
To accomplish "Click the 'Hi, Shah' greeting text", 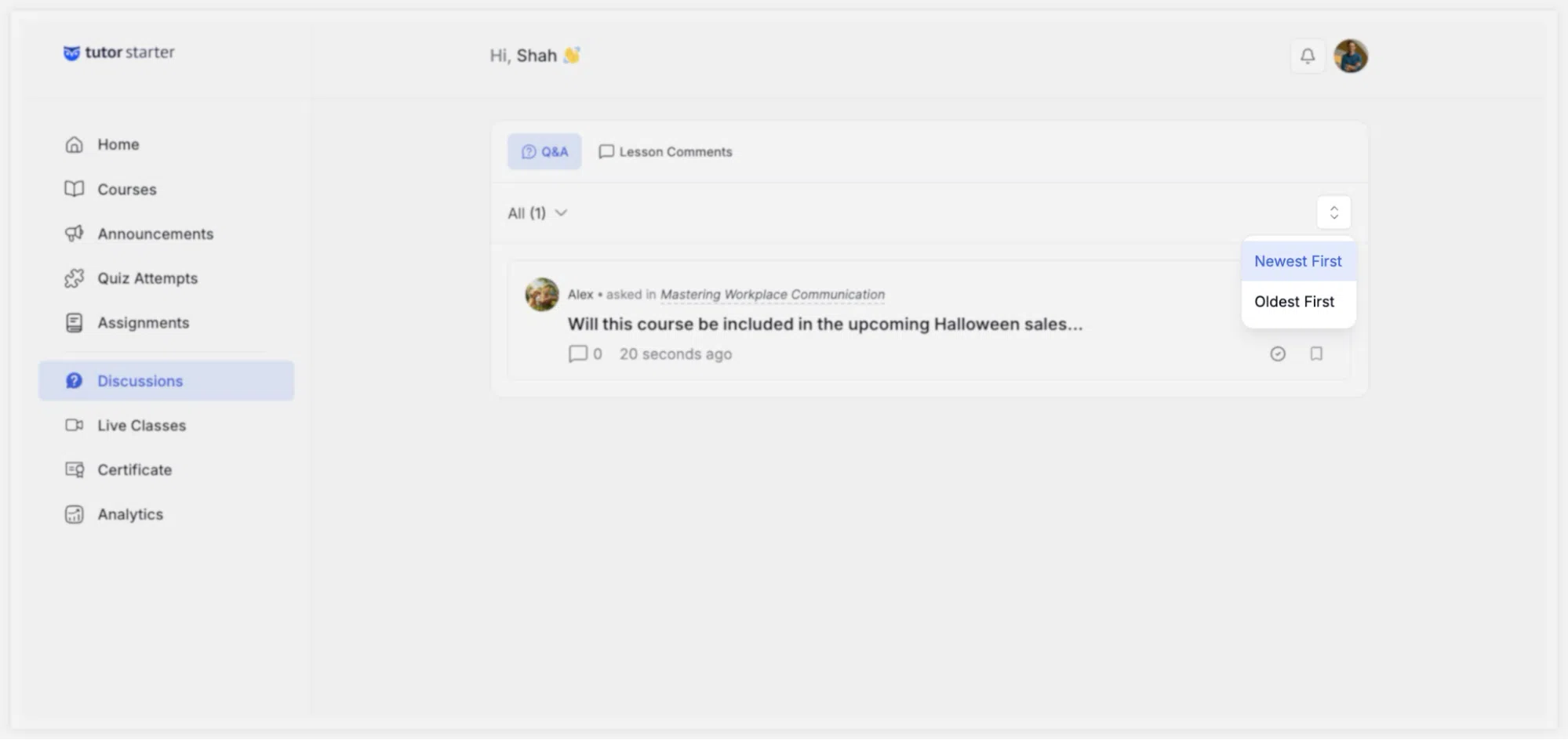I will click(523, 56).
